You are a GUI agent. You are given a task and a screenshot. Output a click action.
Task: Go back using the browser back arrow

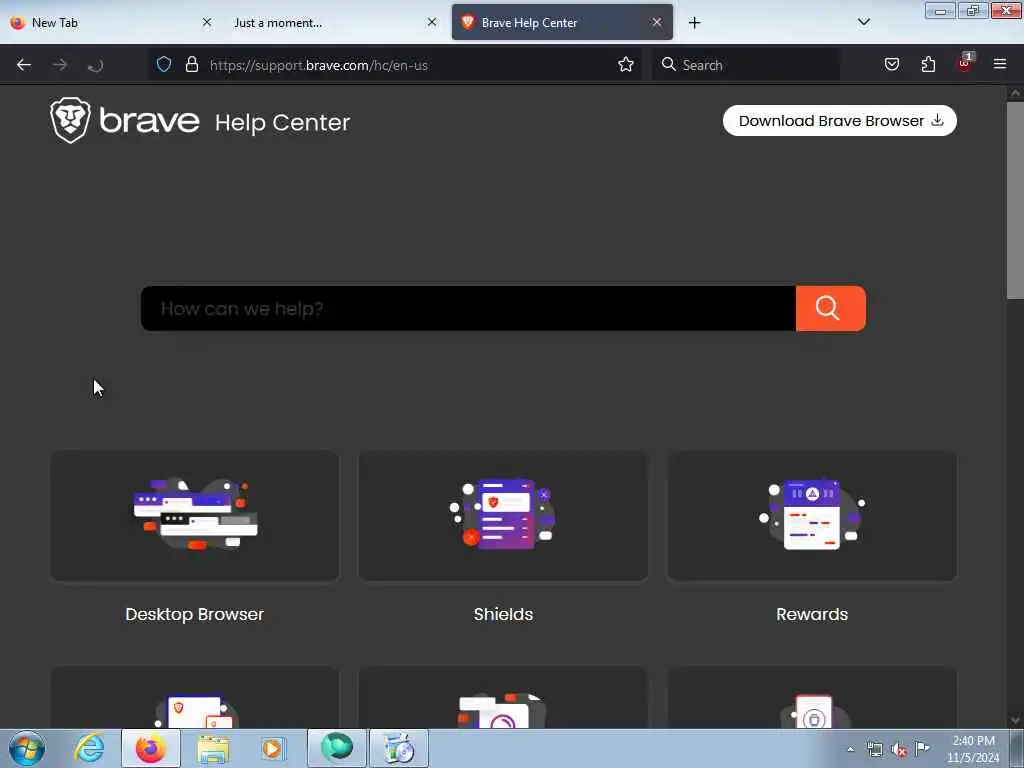click(x=24, y=65)
